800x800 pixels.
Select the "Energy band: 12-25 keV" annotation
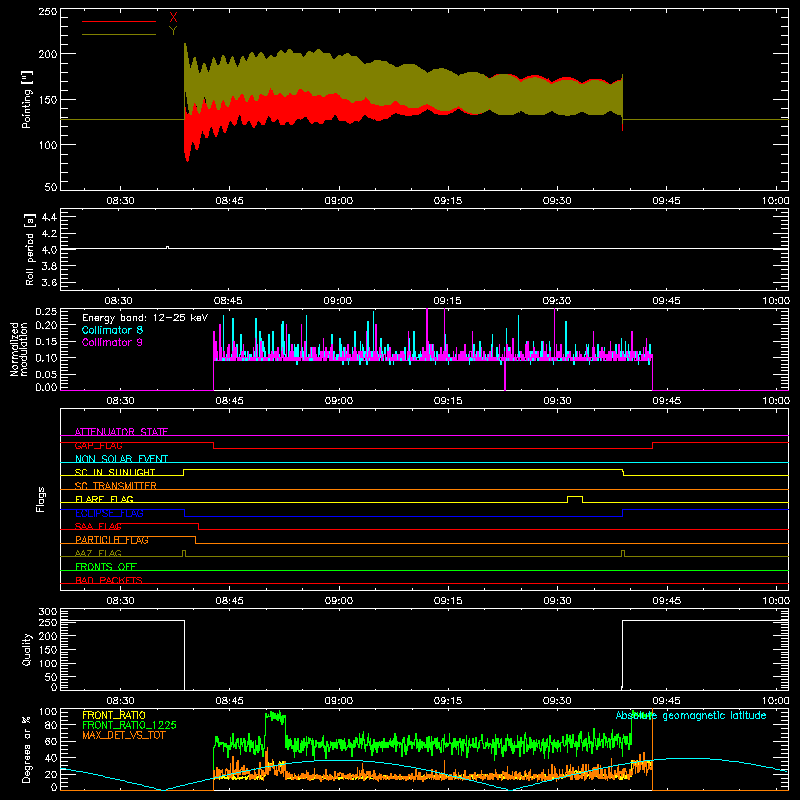145,318
